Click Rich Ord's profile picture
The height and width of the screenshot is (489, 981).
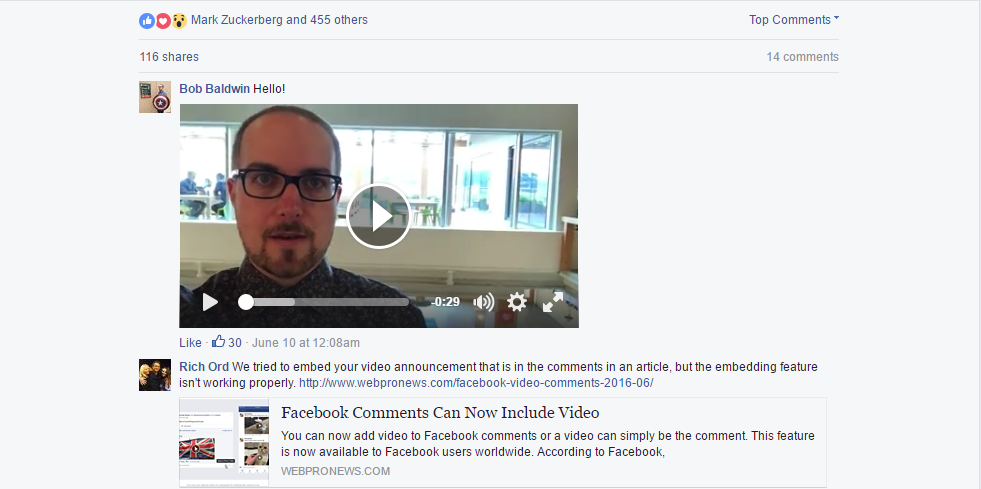155,375
